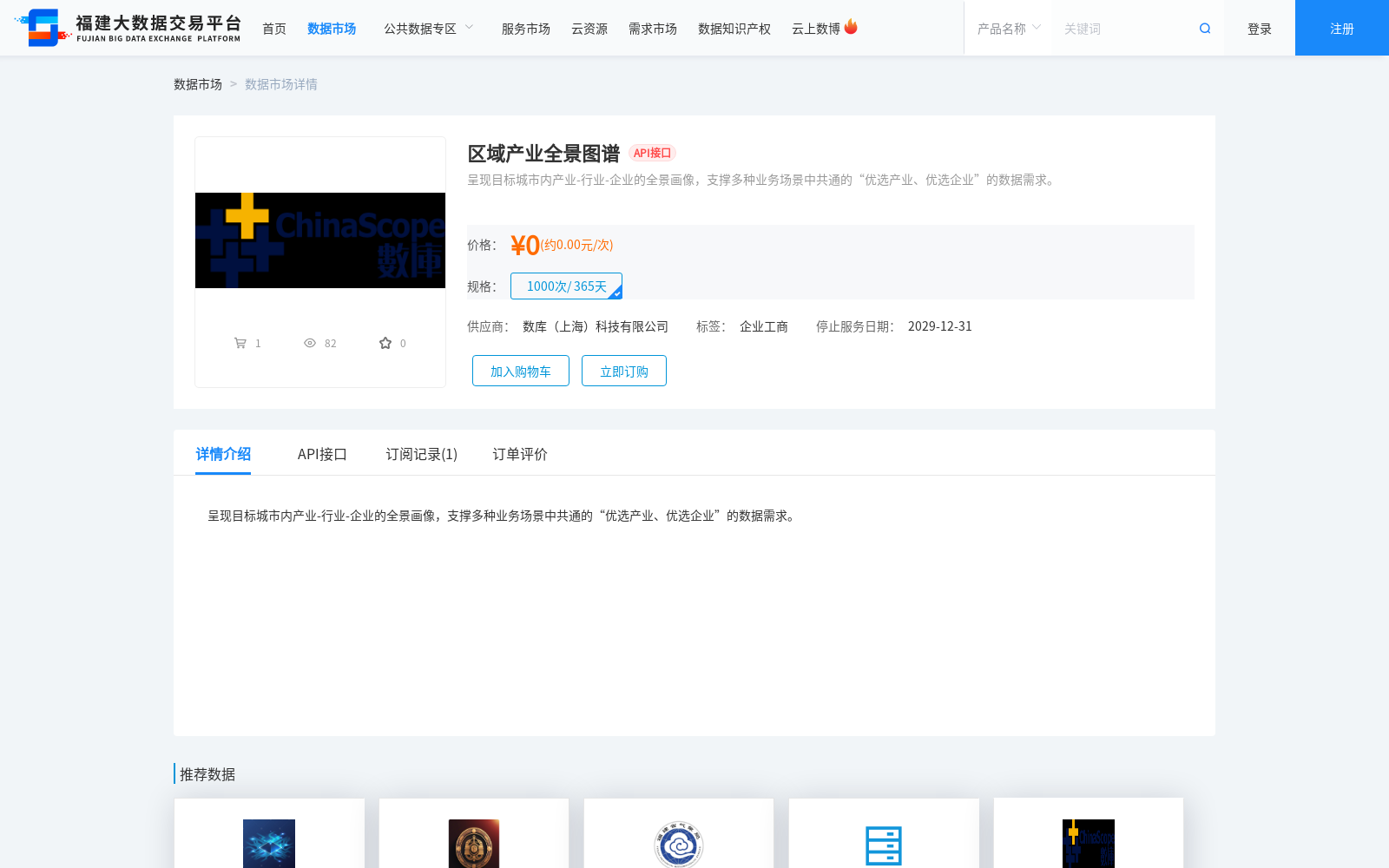Open the round meteorological logo thumbnail
The image size is (1389, 868).
[x=679, y=844]
